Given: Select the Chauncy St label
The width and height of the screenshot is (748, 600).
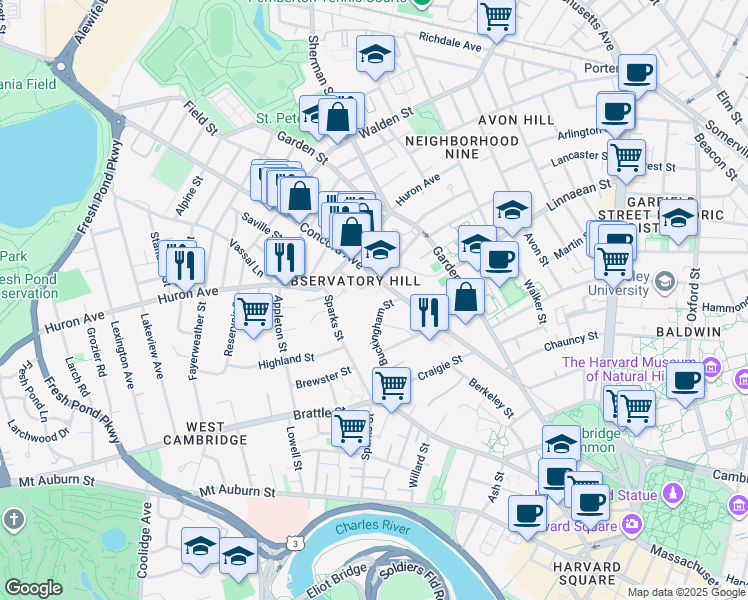Looking at the screenshot, I should point(571,341).
